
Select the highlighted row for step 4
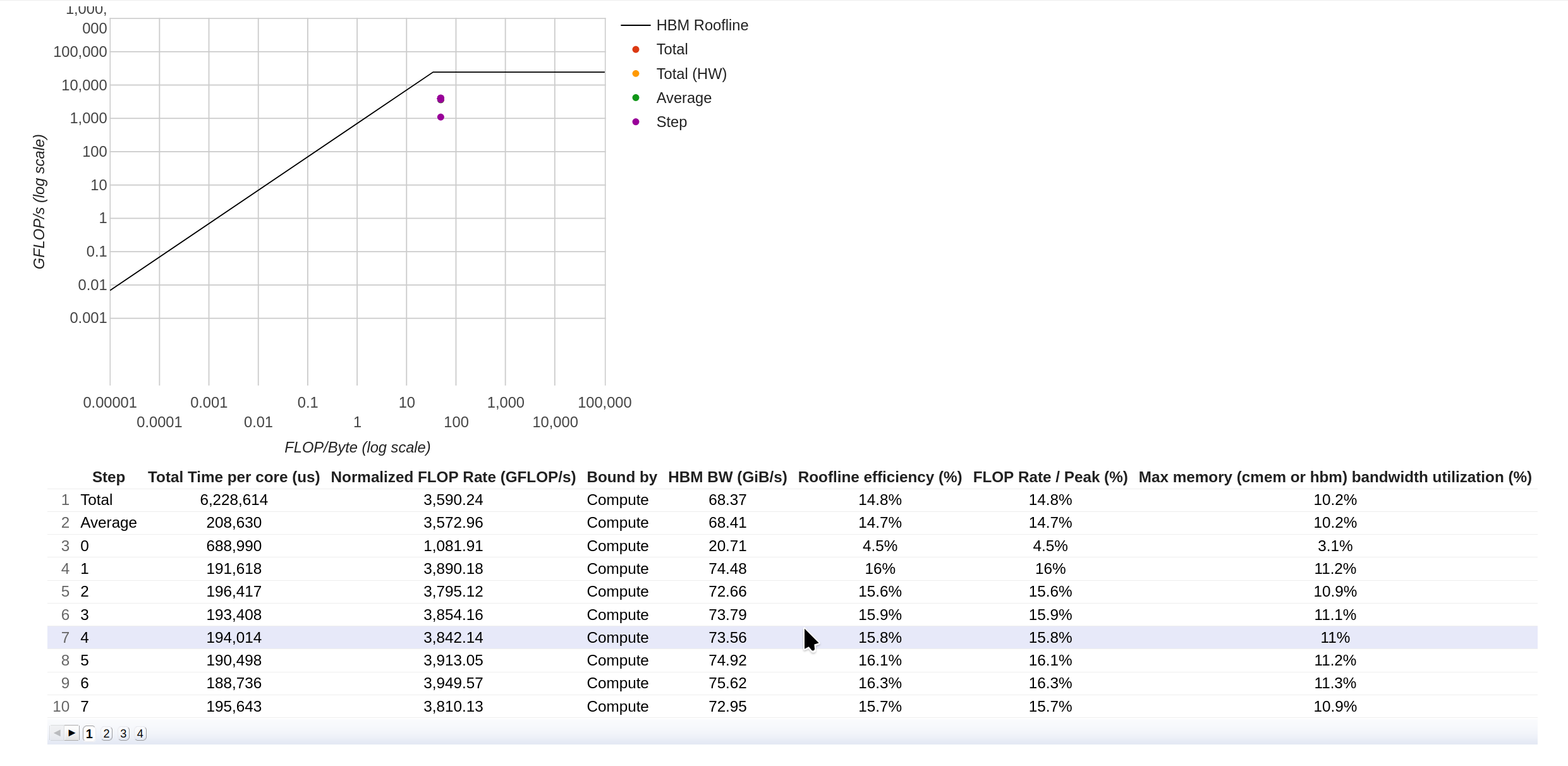point(442,637)
